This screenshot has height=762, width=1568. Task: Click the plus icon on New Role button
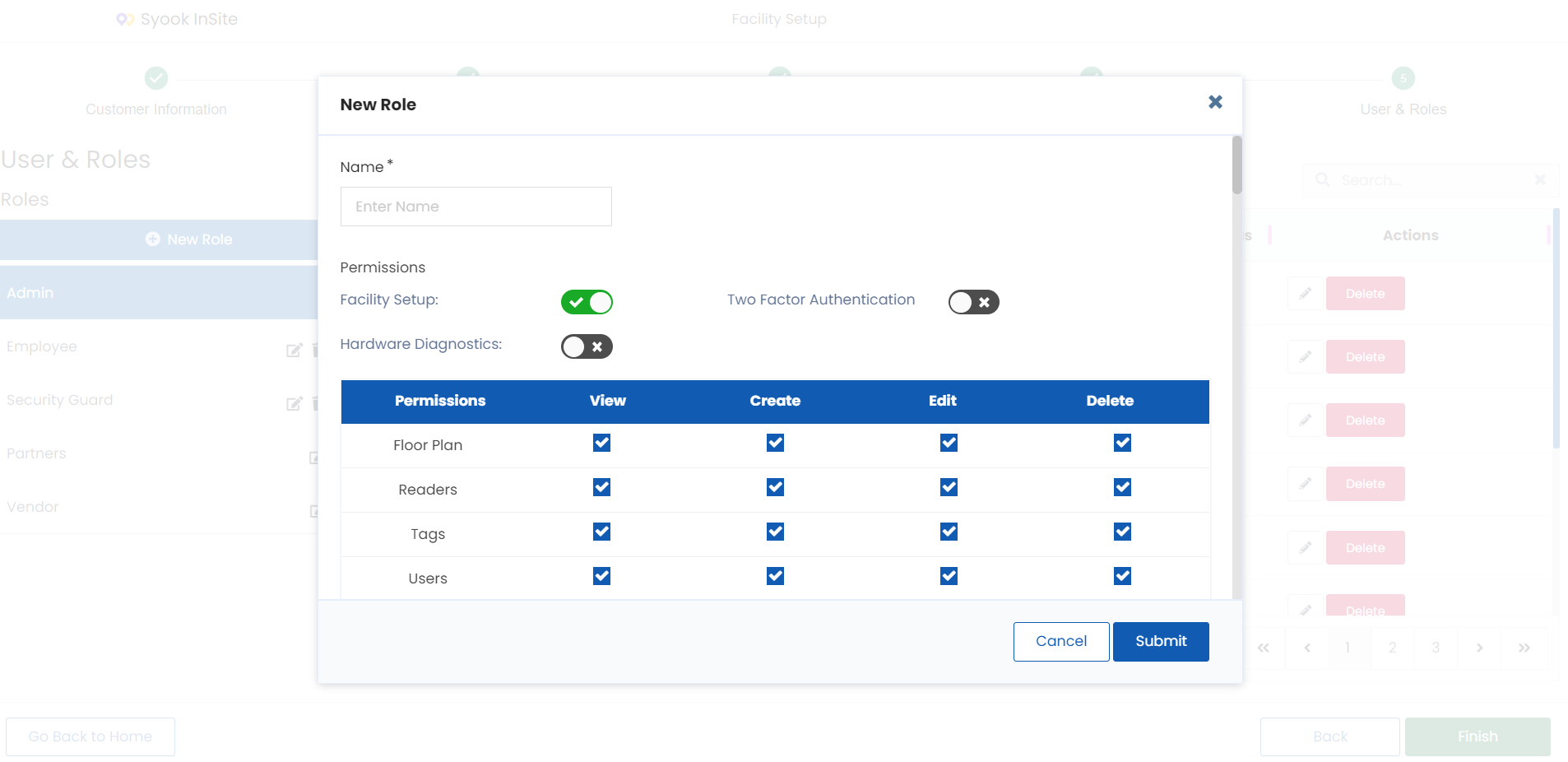click(x=153, y=239)
